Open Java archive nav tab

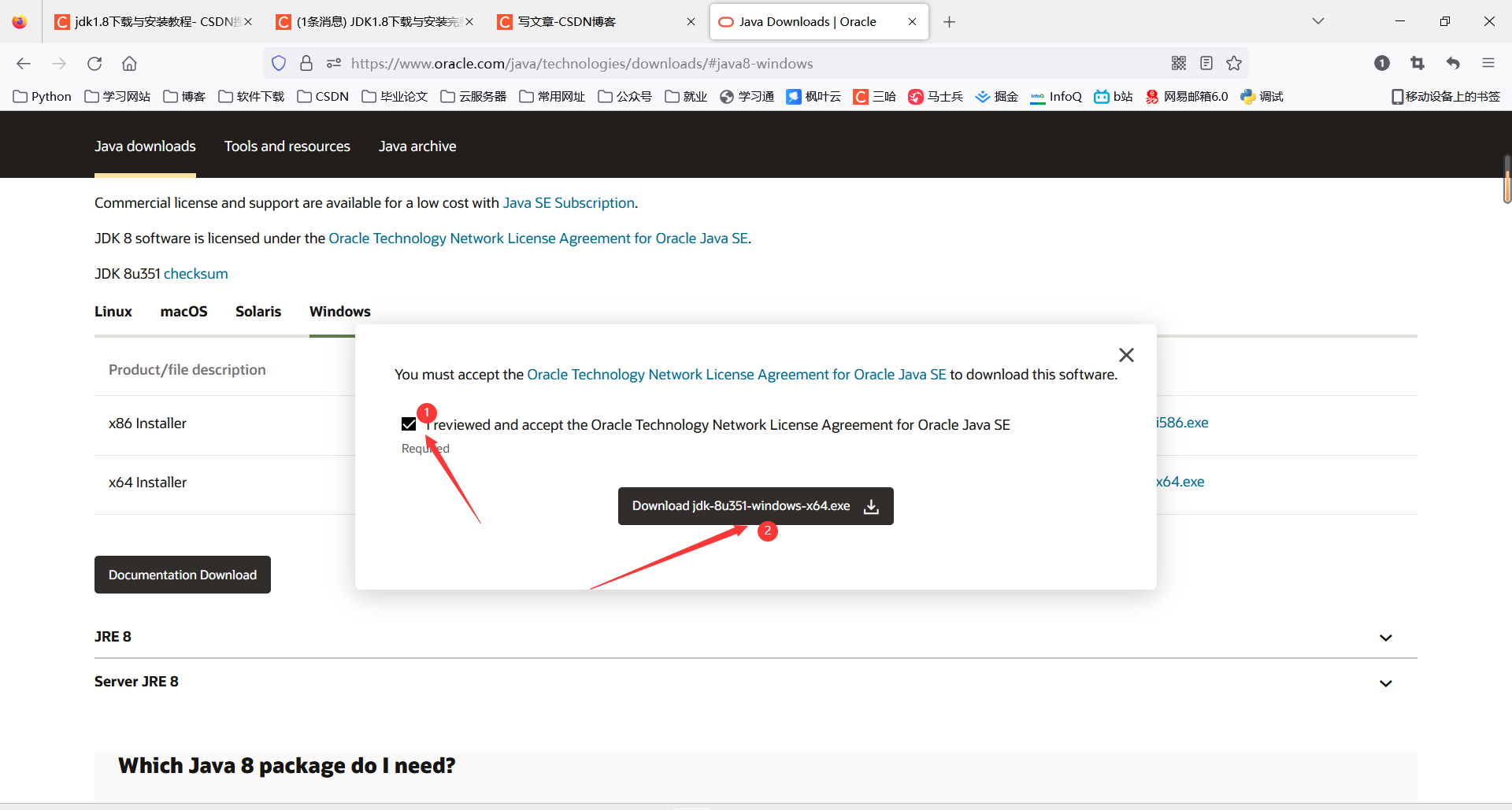pyautogui.click(x=417, y=146)
